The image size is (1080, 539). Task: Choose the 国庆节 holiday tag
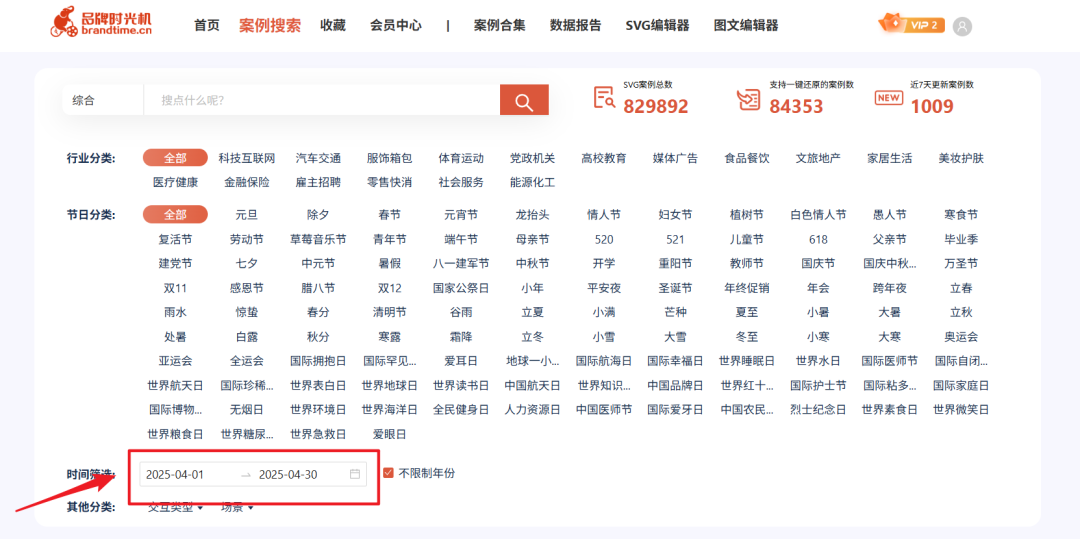[x=818, y=264]
